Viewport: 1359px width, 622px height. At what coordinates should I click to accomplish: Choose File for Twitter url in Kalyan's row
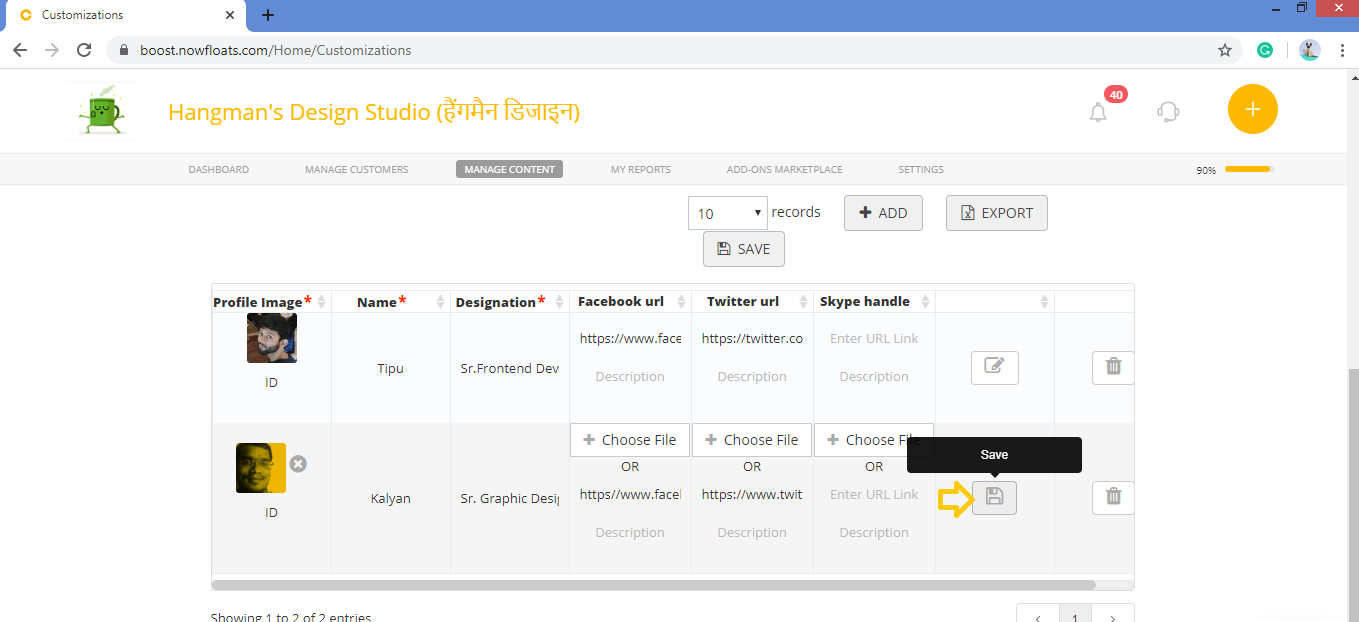tap(752, 440)
